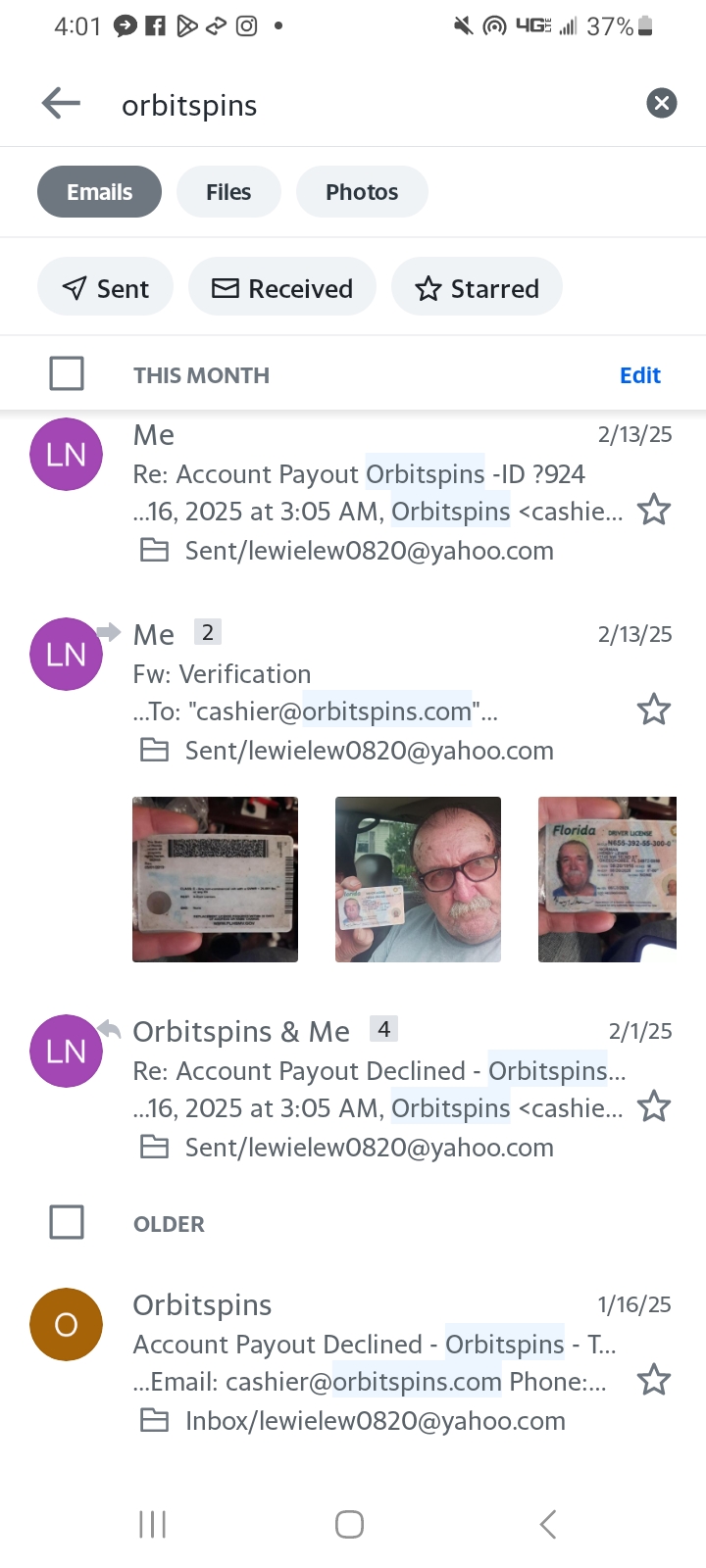Tap the orange O sender avatar

(x=67, y=1324)
